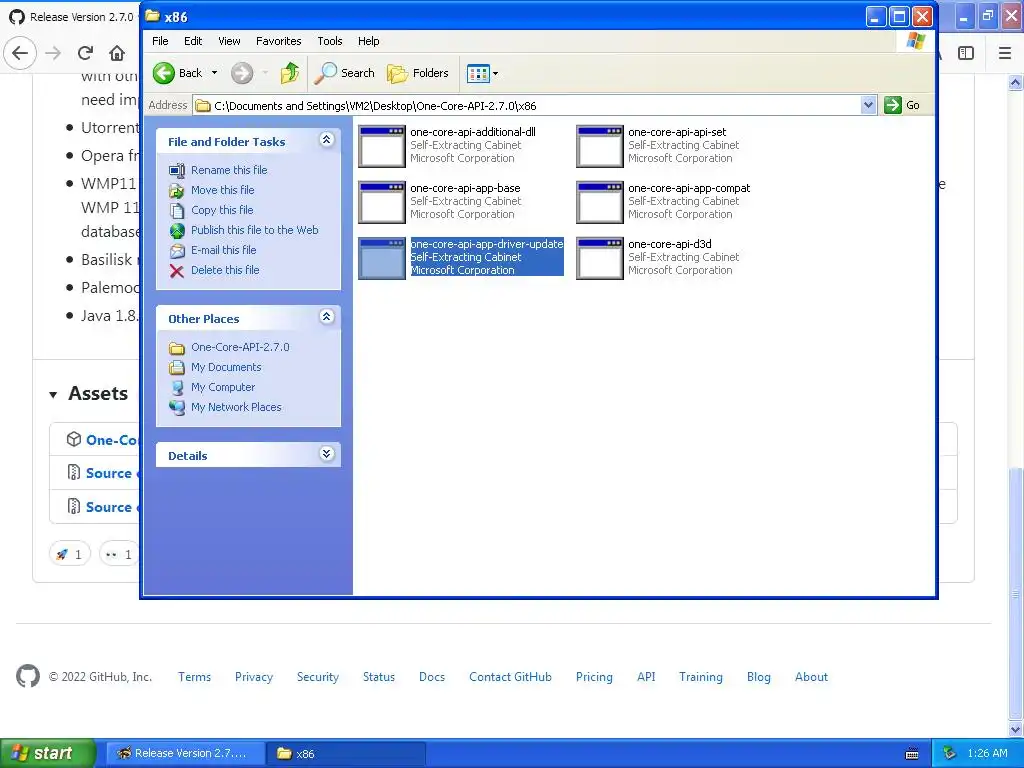The height and width of the screenshot is (768, 1024).
Task: Click Rename this file
Action: pos(229,170)
